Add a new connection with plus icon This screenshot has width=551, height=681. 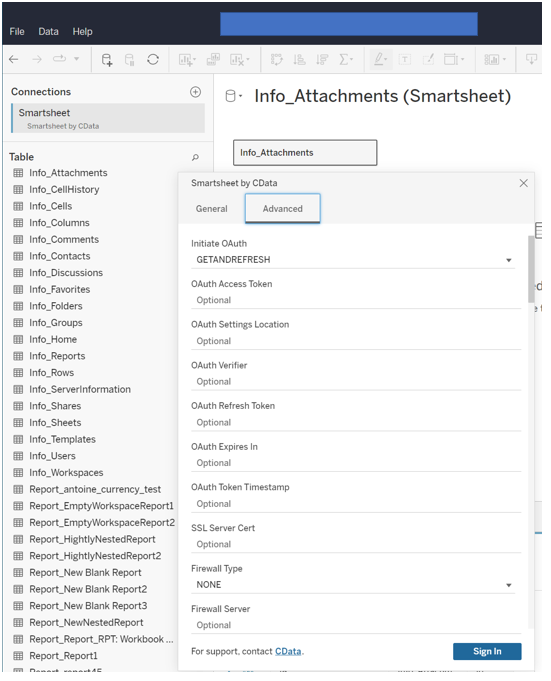(x=195, y=92)
